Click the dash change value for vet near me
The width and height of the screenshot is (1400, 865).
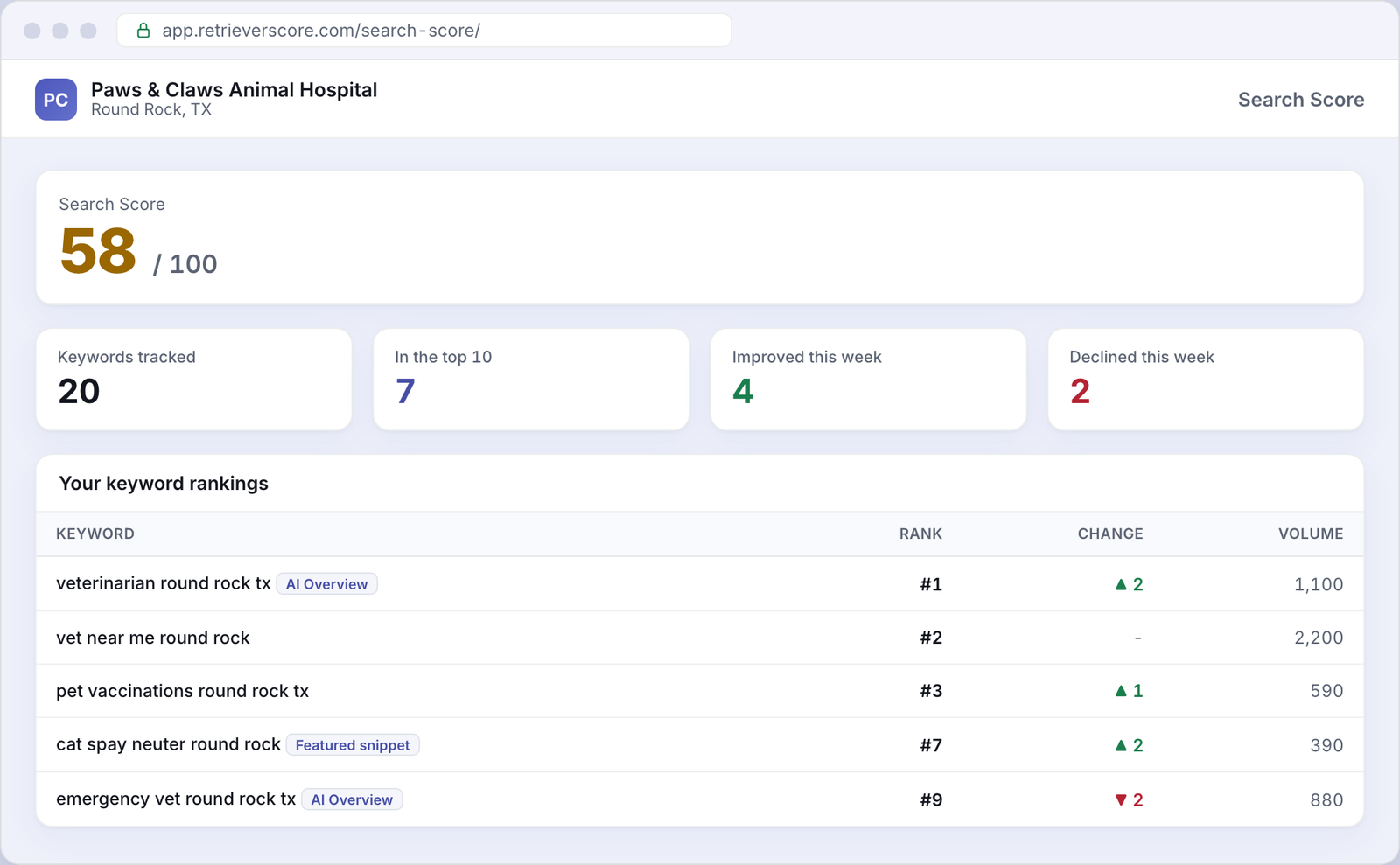coord(1137,638)
